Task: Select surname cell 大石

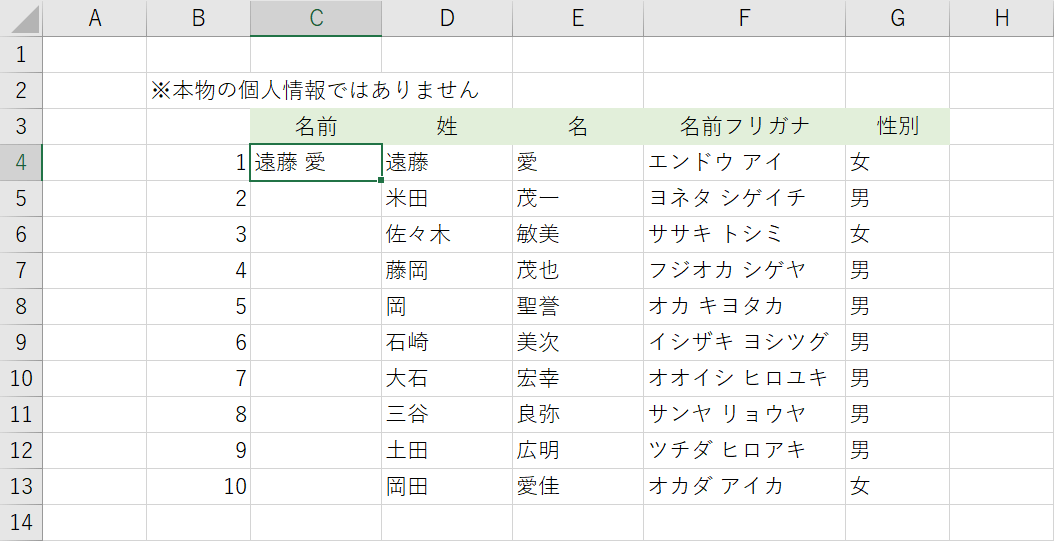Action: [447, 378]
